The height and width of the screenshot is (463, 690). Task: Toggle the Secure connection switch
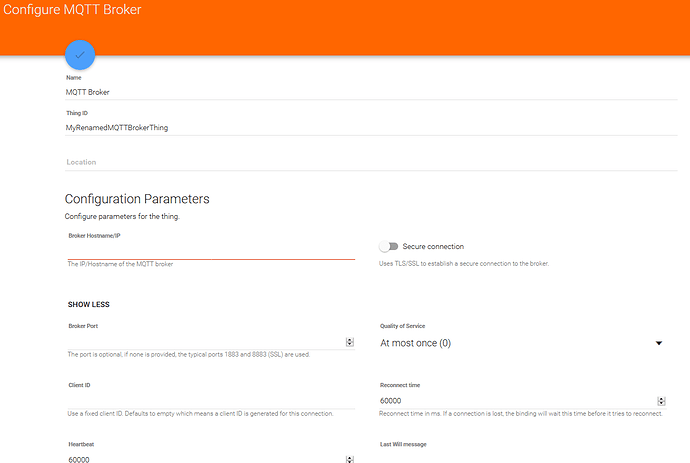389,246
